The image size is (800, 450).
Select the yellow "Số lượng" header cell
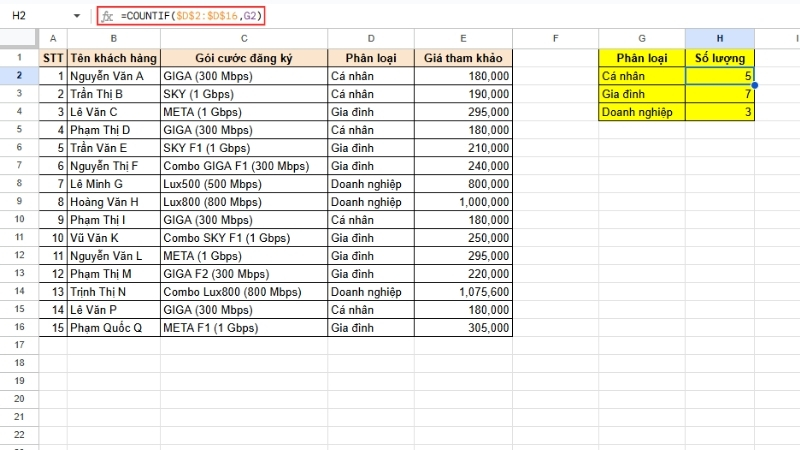[x=720, y=57]
